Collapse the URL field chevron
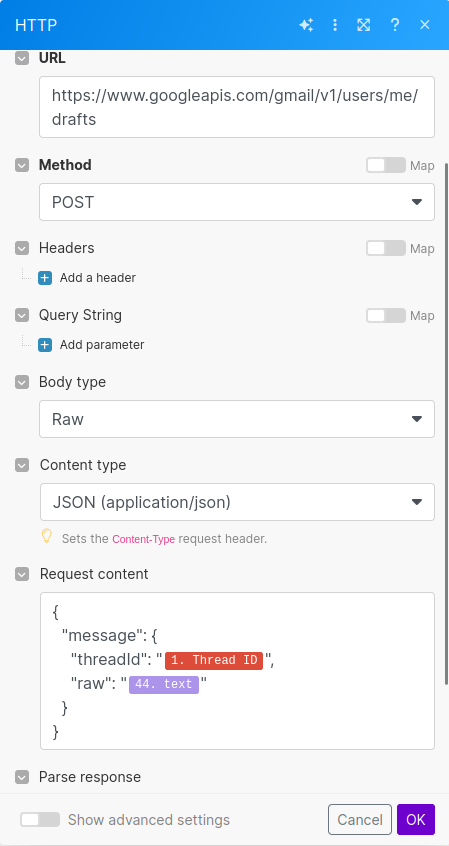449x846 pixels. point(22,58)
